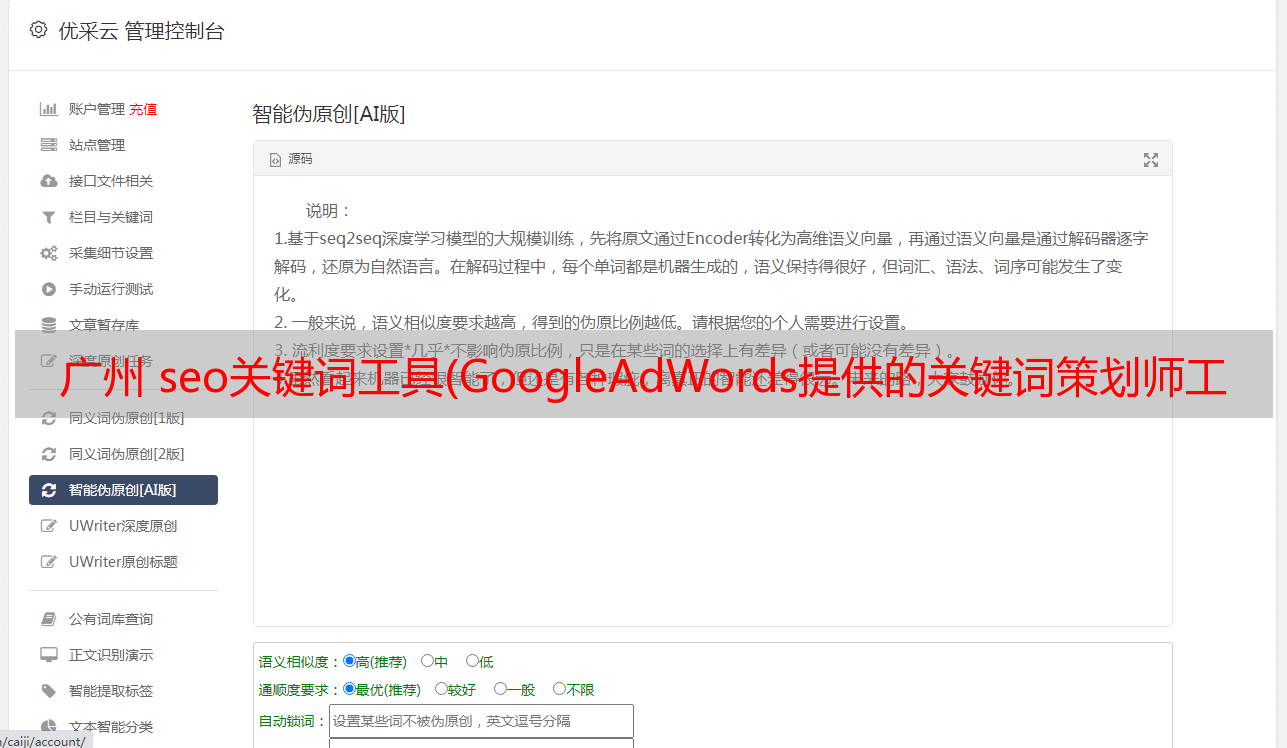The width and height of the screenshot is (1287, 748).
Task: Go to 同义词伪原创[2版] page
Action: tap(127, 454)
